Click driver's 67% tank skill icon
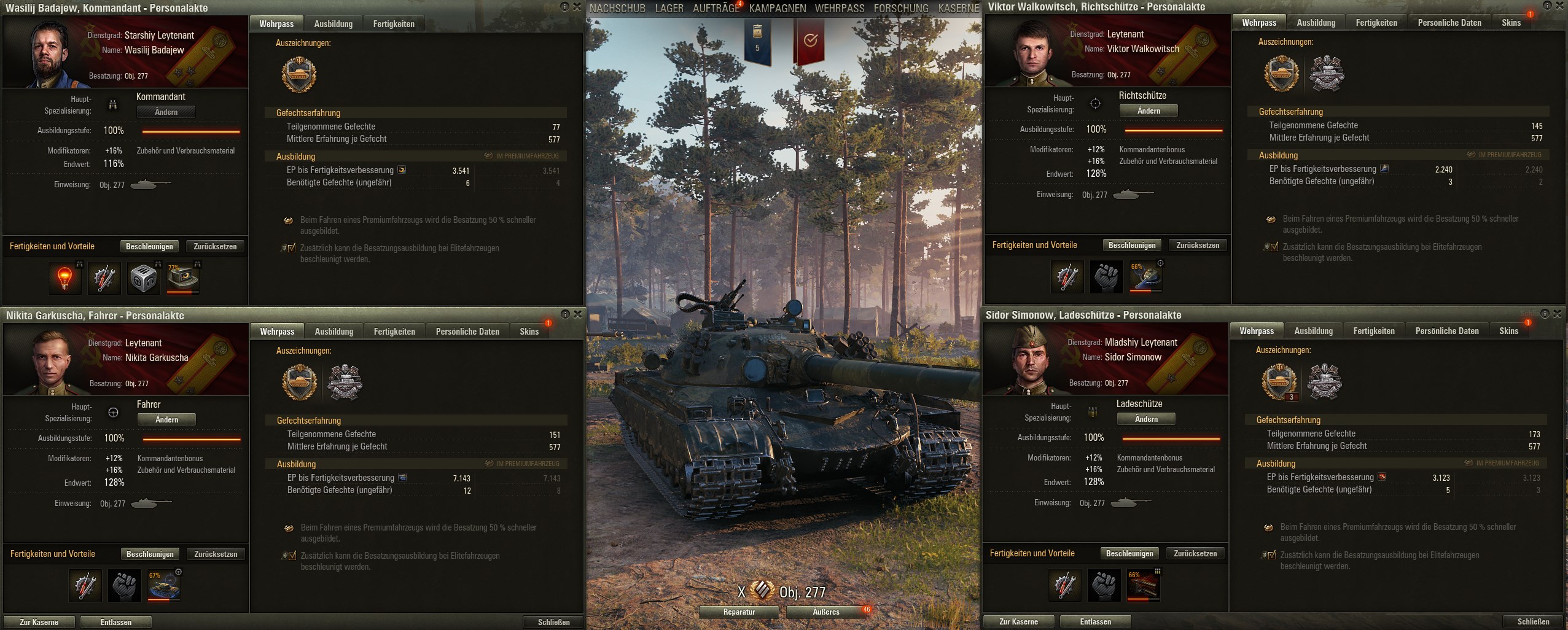1568x630 pixels. 164,586
